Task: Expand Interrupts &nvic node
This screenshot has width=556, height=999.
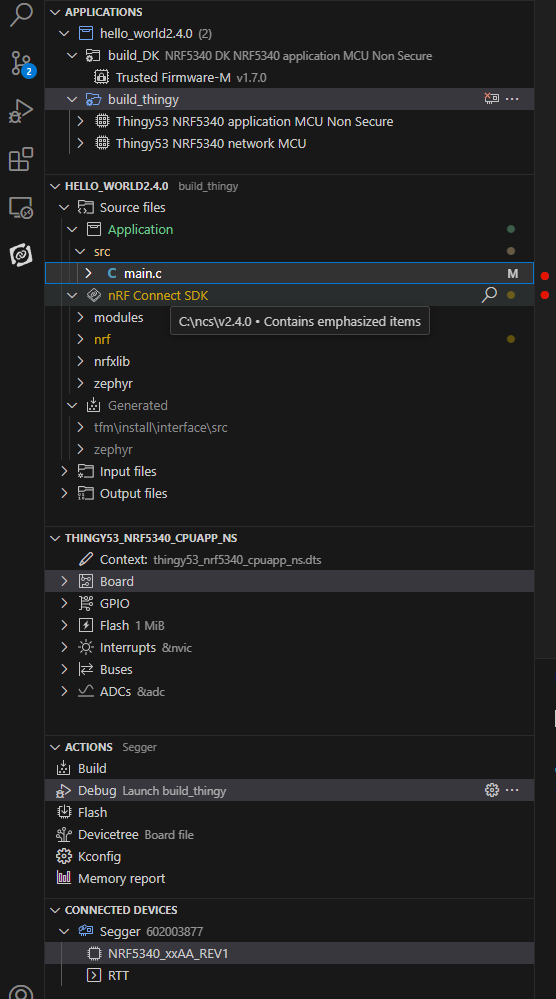Action: point(64,647)
